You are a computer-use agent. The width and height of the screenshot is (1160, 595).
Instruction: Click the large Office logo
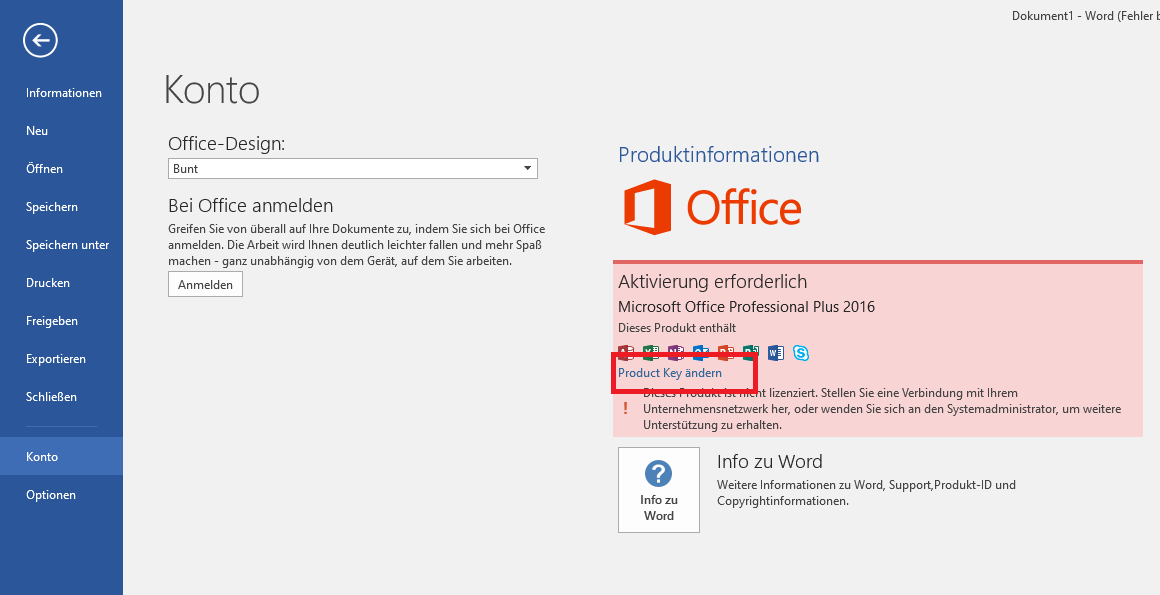pyautogui.click(x=712, y=208)
